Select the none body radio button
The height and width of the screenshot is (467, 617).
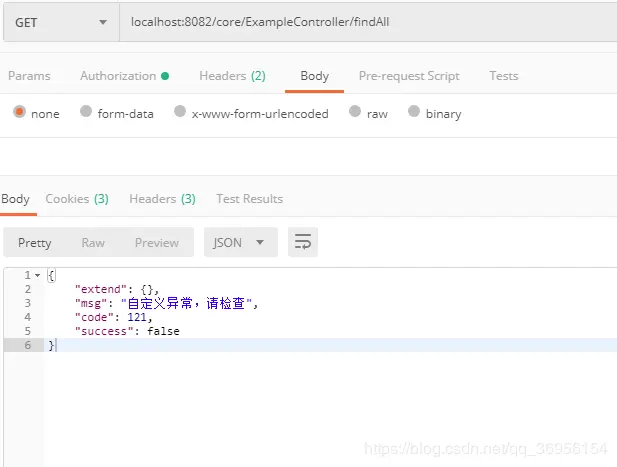tap(19, 112)
